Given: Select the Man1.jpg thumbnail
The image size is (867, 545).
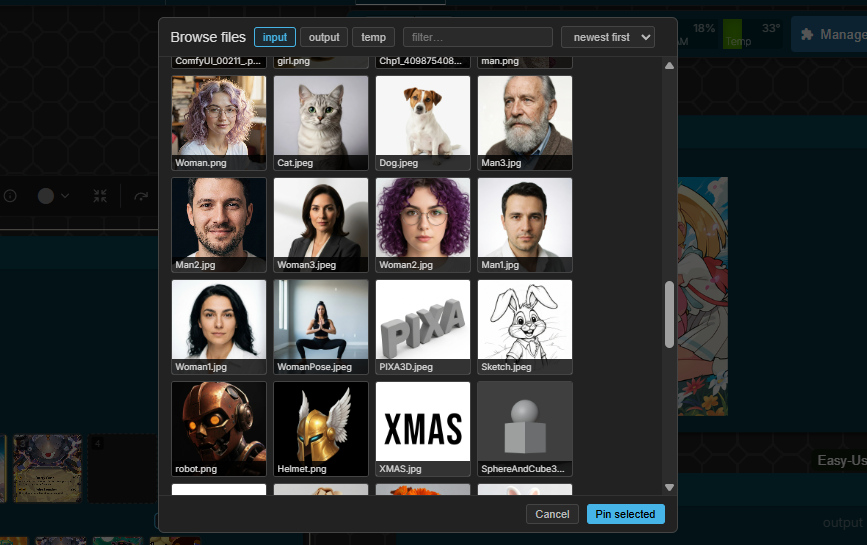Looking at the screenshot, I should (525, 225).
